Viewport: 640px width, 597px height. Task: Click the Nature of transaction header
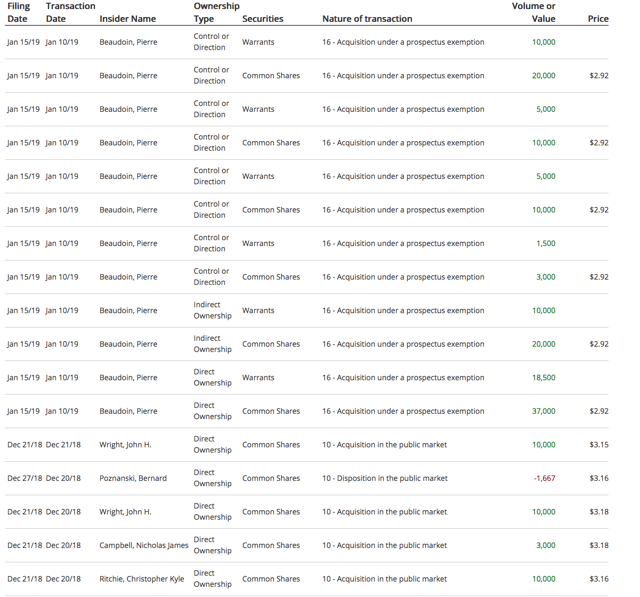pyautogui.click(x=367, y=19)
